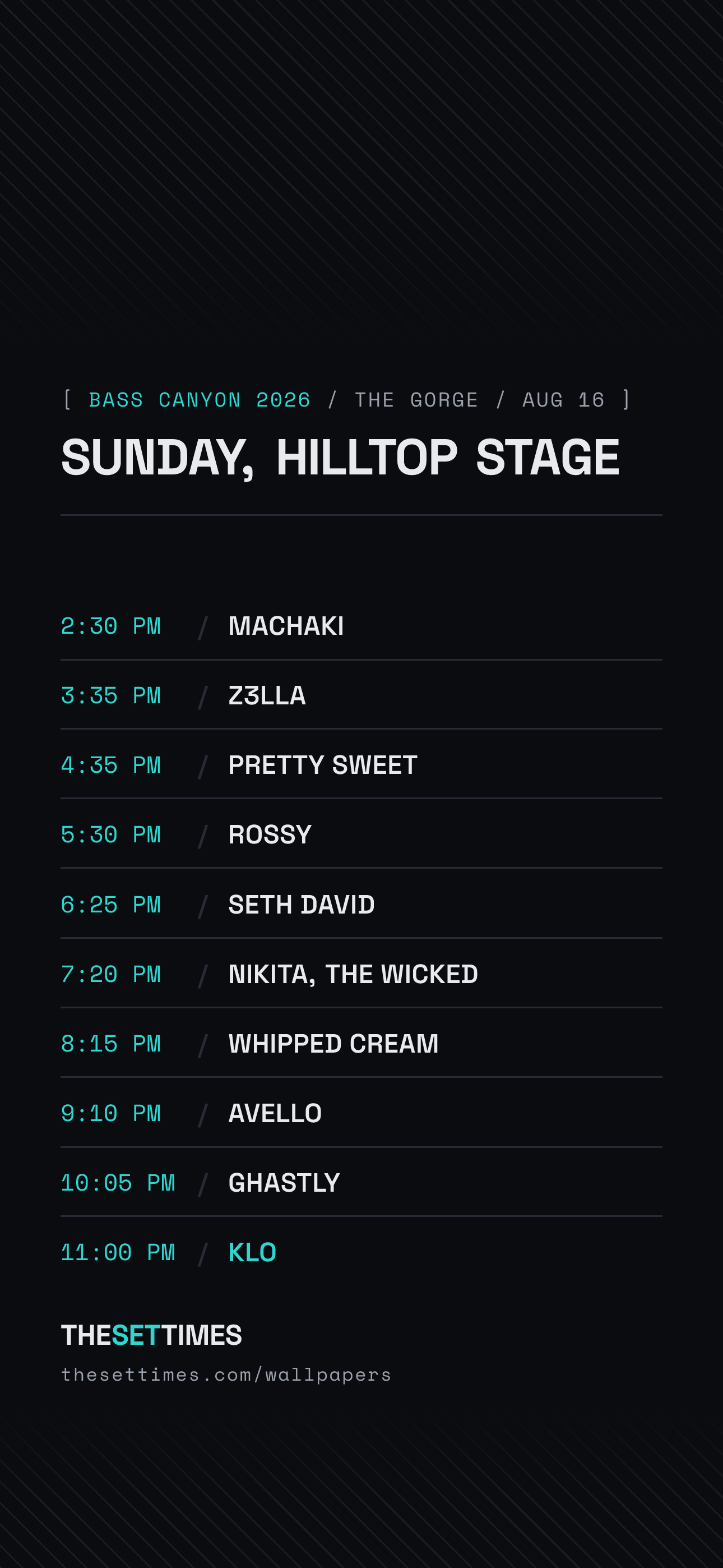This screenshot has width=723, height=1568.
Task: Click WHIPPED CREAM artist name
Action: coord(333,1043)
